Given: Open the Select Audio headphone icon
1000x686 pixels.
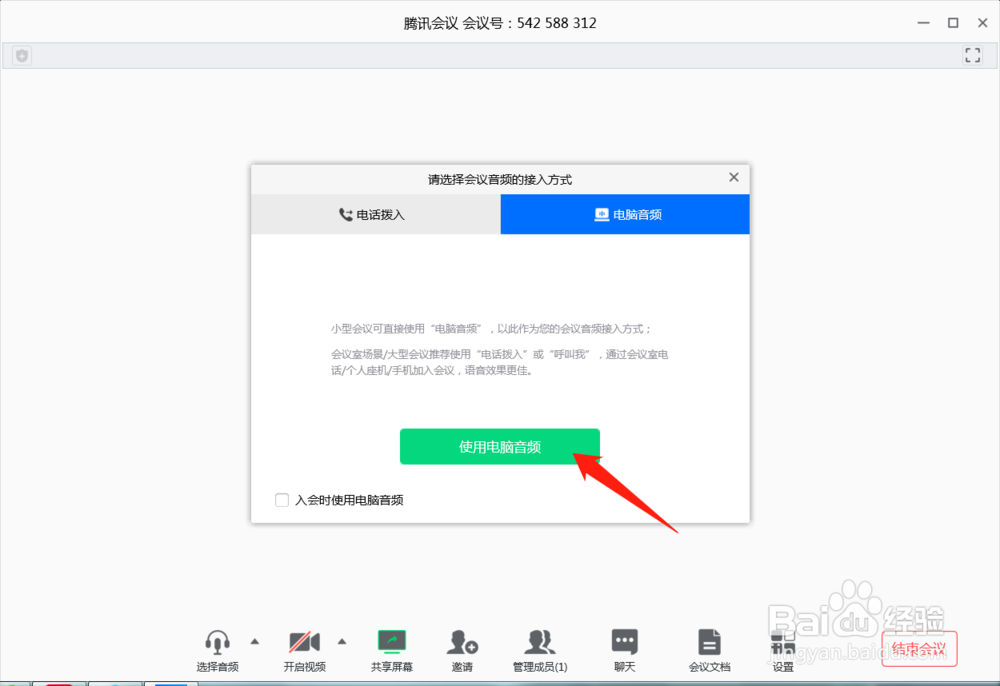Looking at the screenshot, I should tap(217, 643).
